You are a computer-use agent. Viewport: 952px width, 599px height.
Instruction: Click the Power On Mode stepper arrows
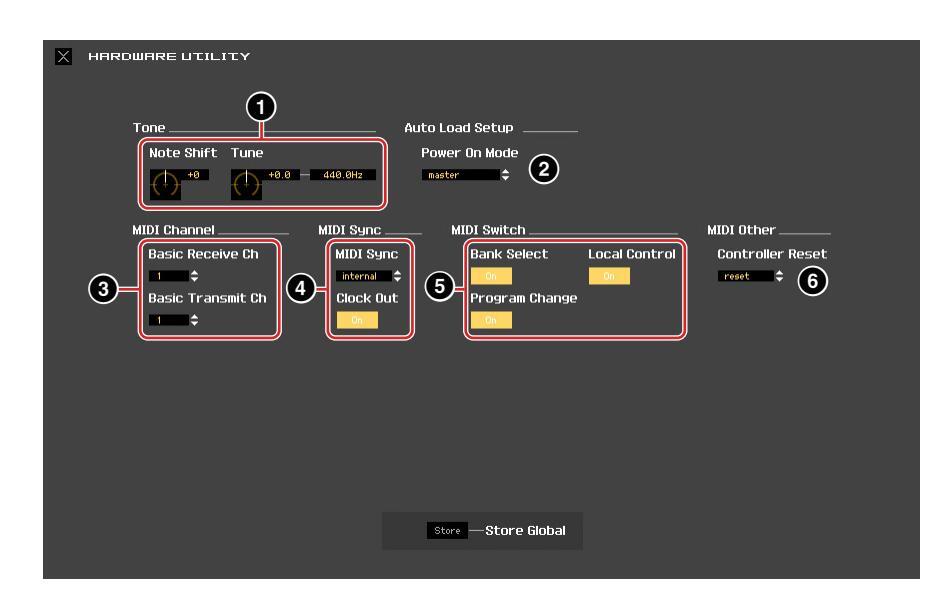click(x=505, y=175)
